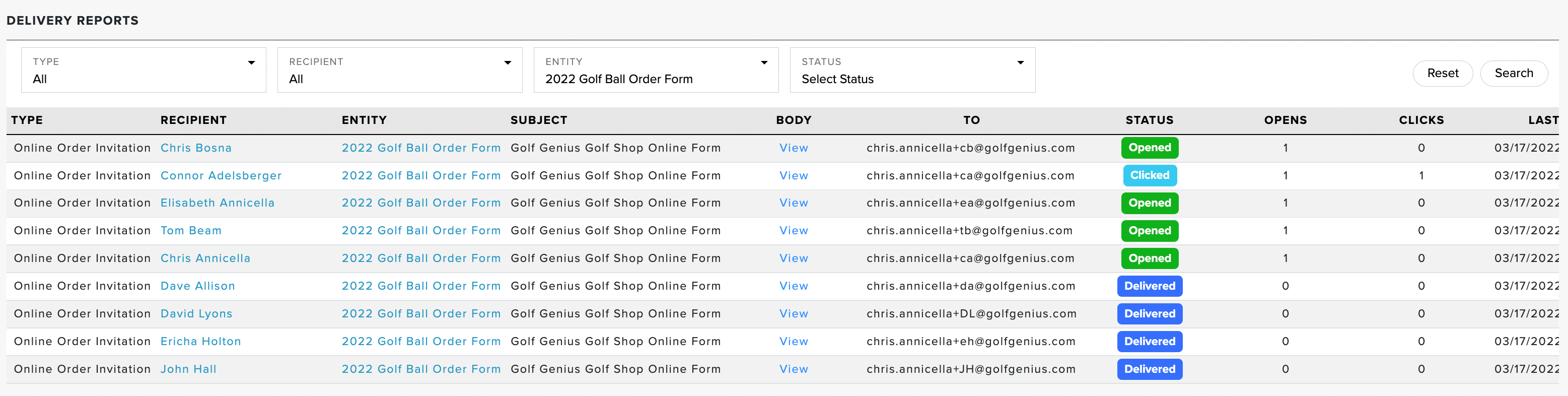Open the Type filter dropdown
The width and height of the screenshot is (1568, 396).
click(x=144, y=70)
